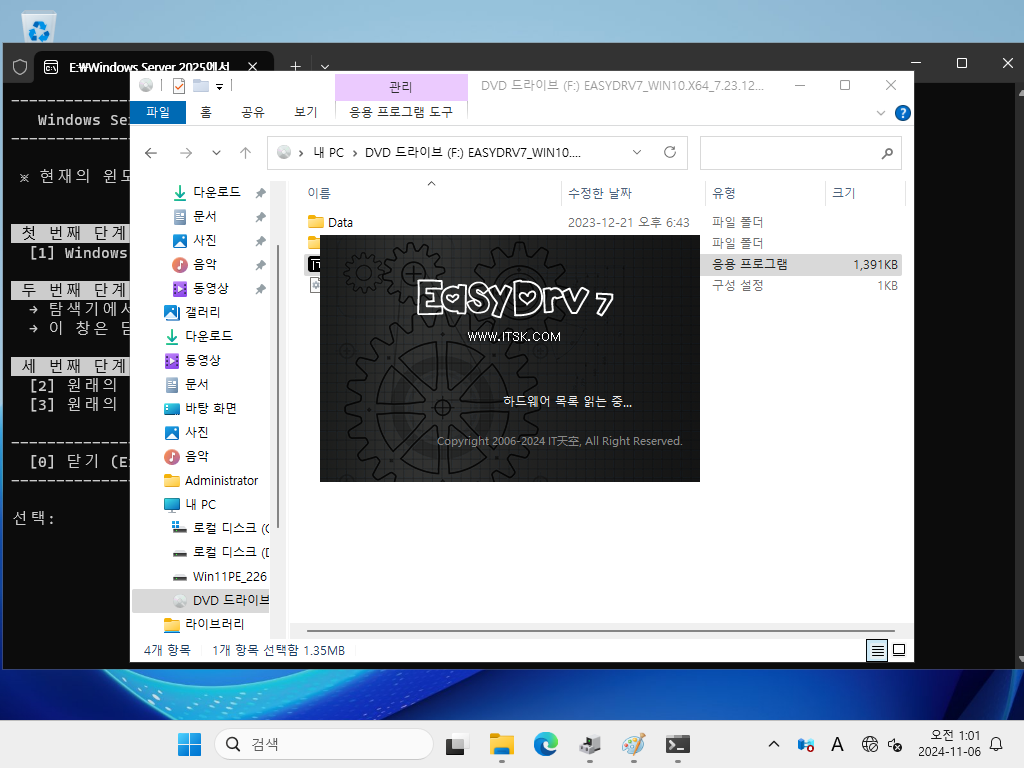Go back with the Explorer back arrow
Image resolution: width=1024 pixels, height=768 pixels.
pyautogui.click(x=152, y=153)
